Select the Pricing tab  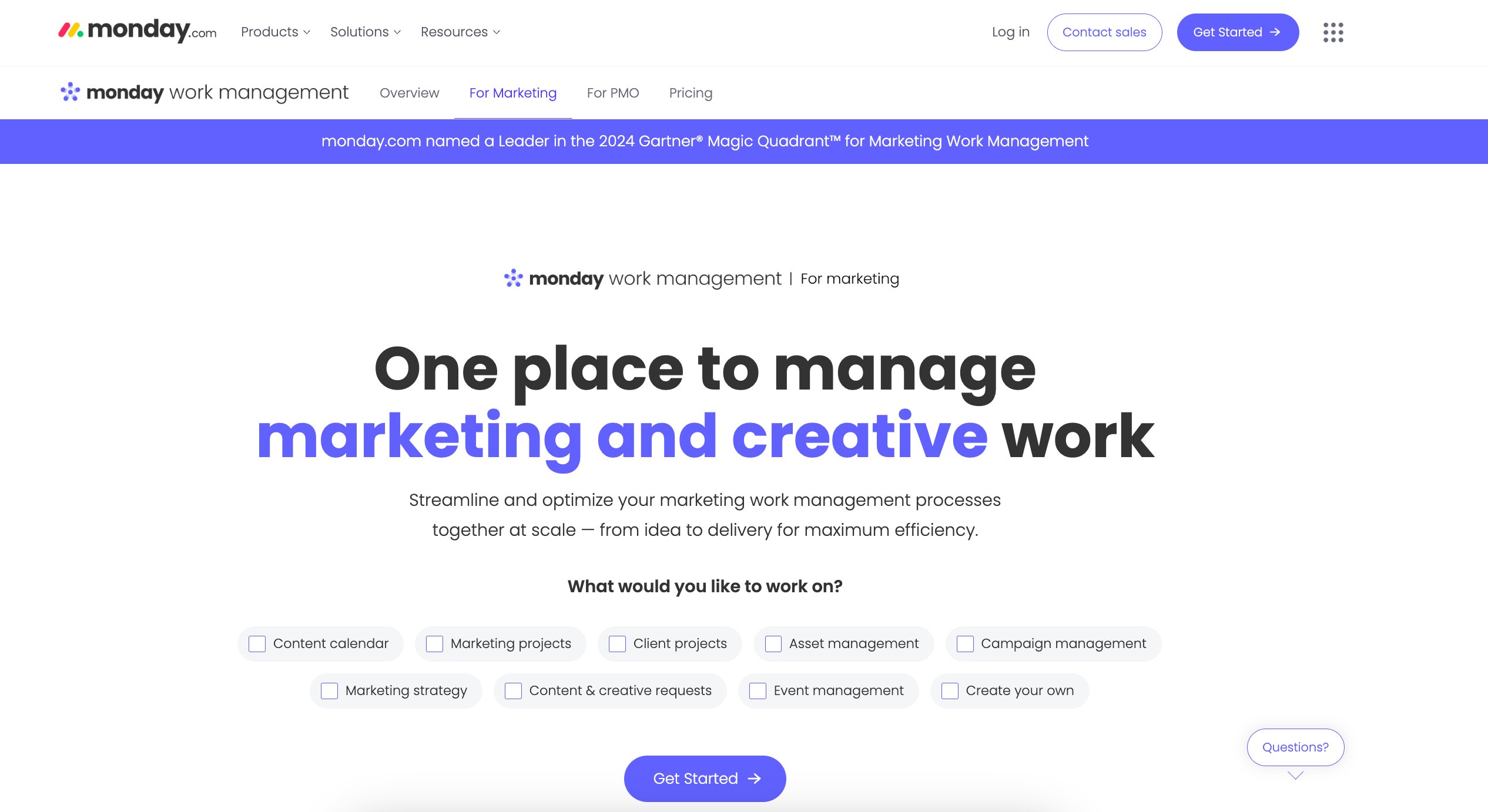(691, 92)
